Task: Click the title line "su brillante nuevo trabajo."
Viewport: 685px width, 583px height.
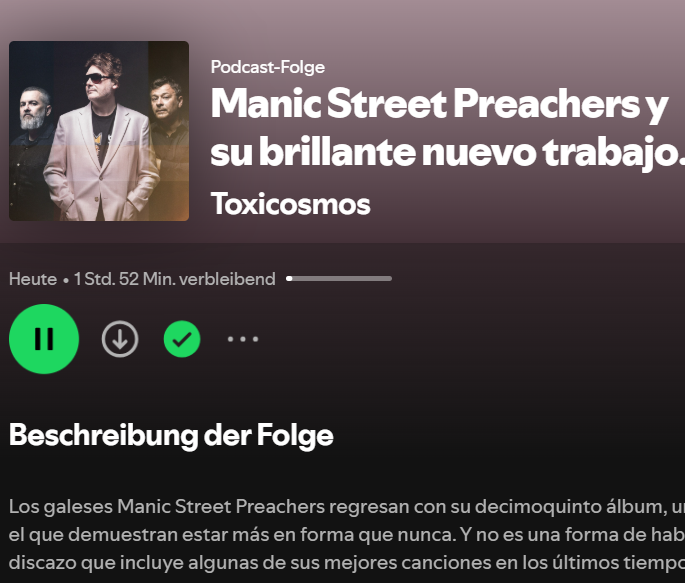Action: (x=448, y=153)
